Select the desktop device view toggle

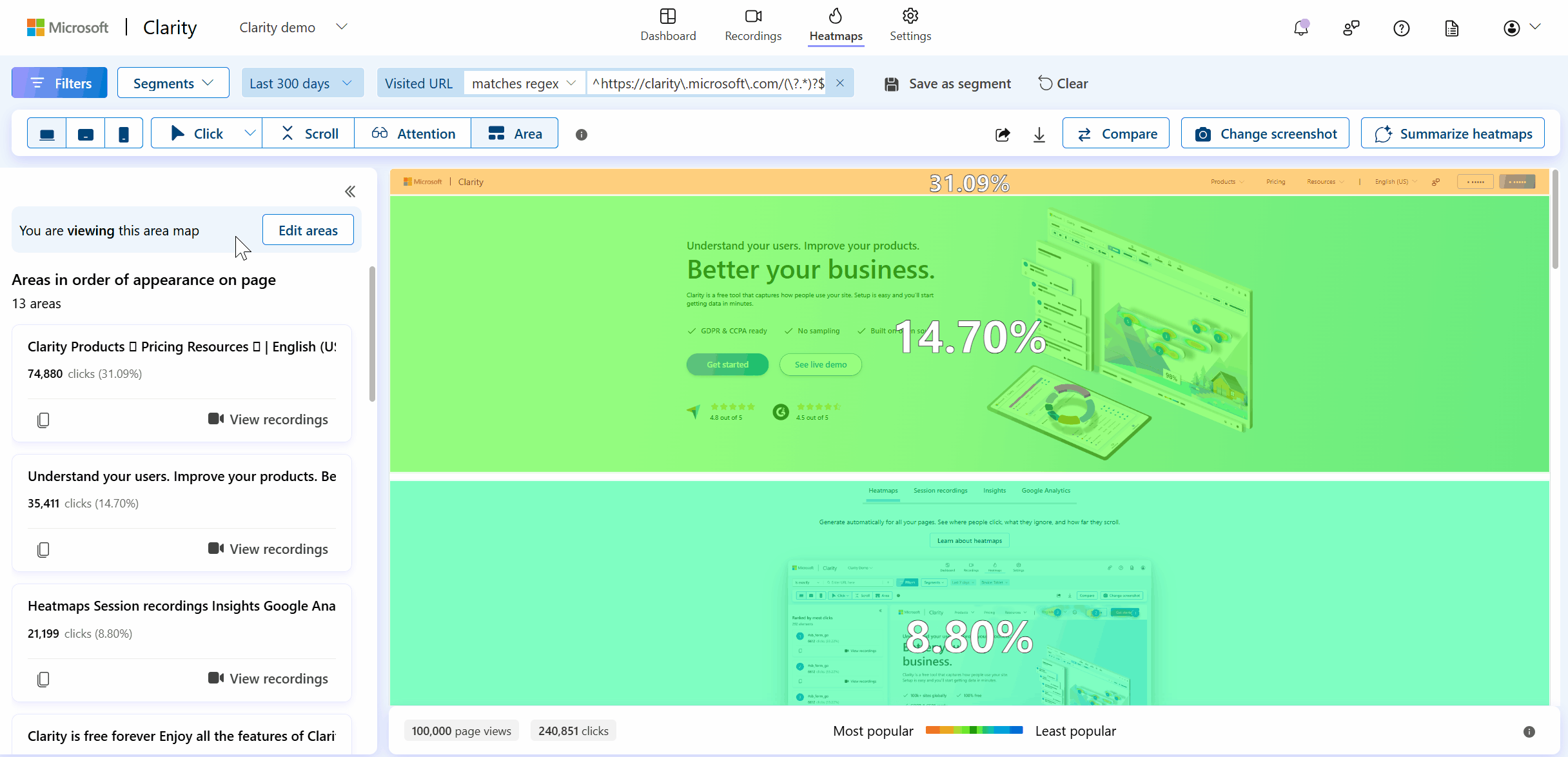point(46,133)
